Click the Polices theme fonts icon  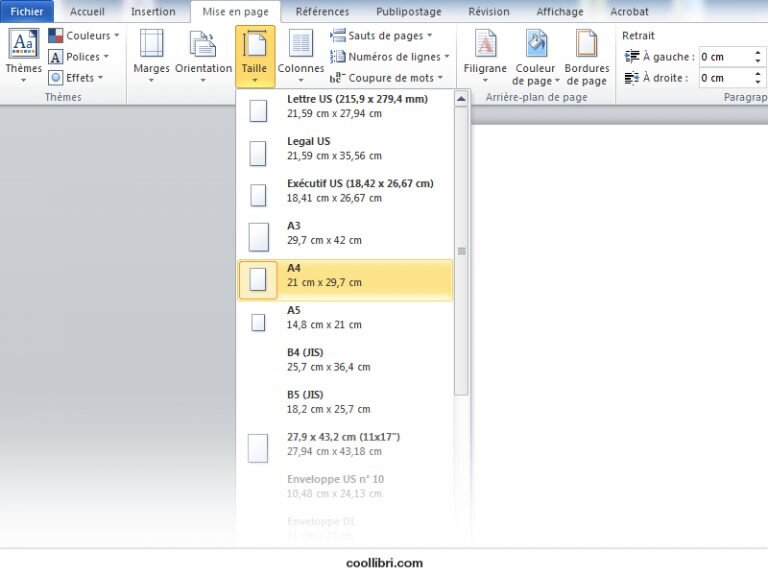[x=55, y=57]
